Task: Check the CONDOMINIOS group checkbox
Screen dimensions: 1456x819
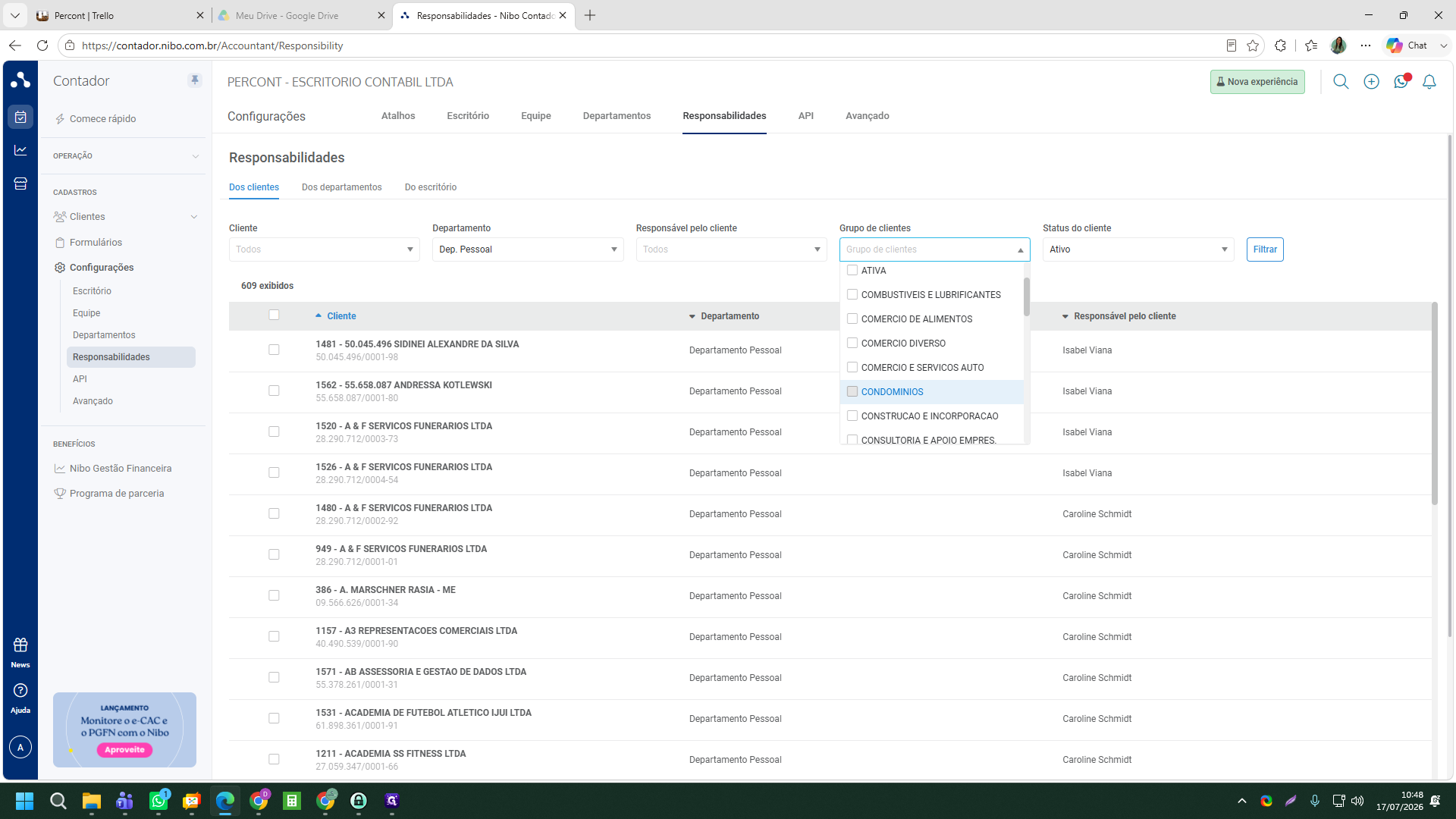Action: (852, 391)
